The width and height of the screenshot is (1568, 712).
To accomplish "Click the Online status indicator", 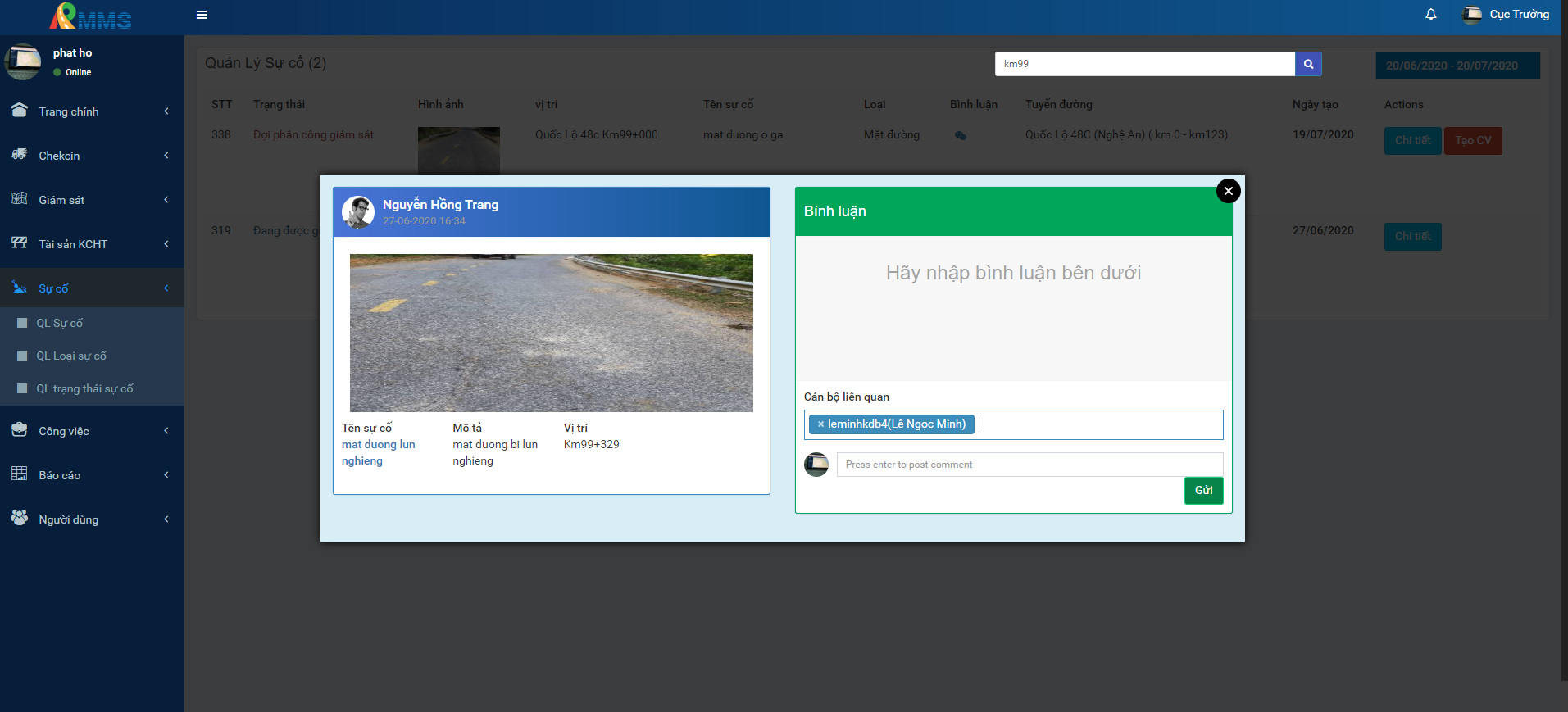I will coord(72,72).
